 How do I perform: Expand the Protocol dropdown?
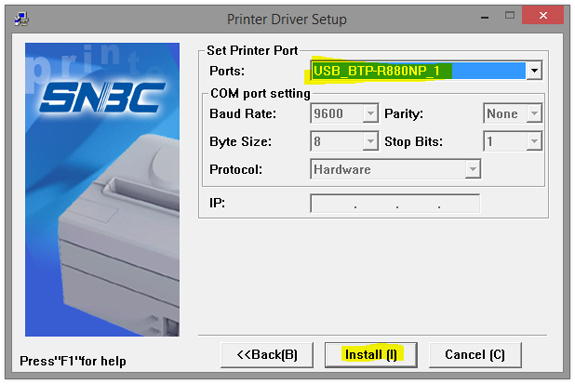tap(473, 169)
